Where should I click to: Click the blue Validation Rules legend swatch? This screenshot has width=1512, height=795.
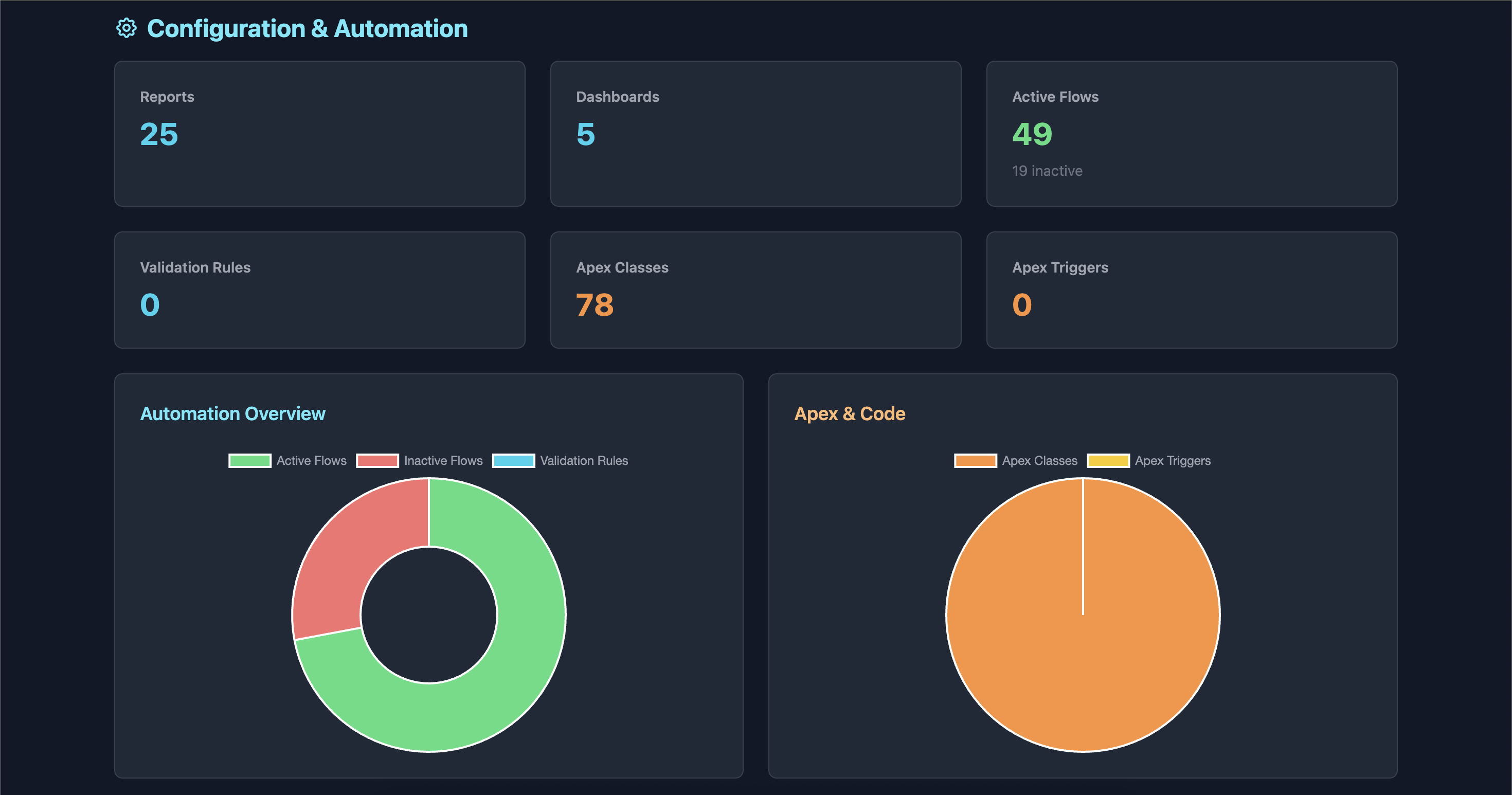[514, 461]
